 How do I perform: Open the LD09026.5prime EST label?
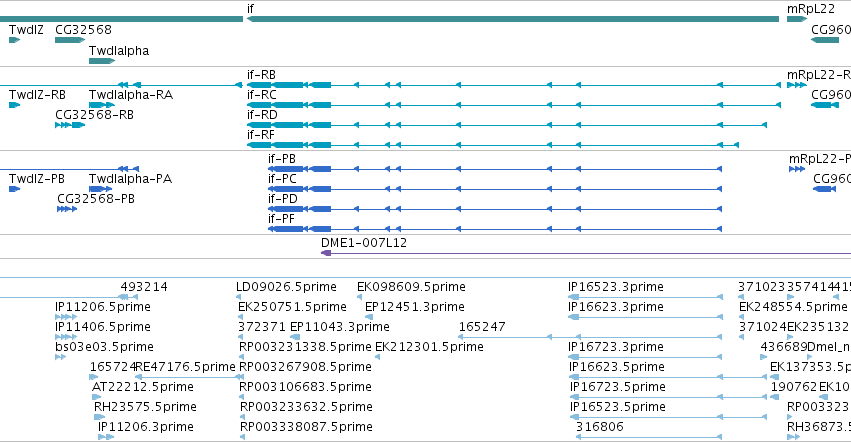[287, 287]
